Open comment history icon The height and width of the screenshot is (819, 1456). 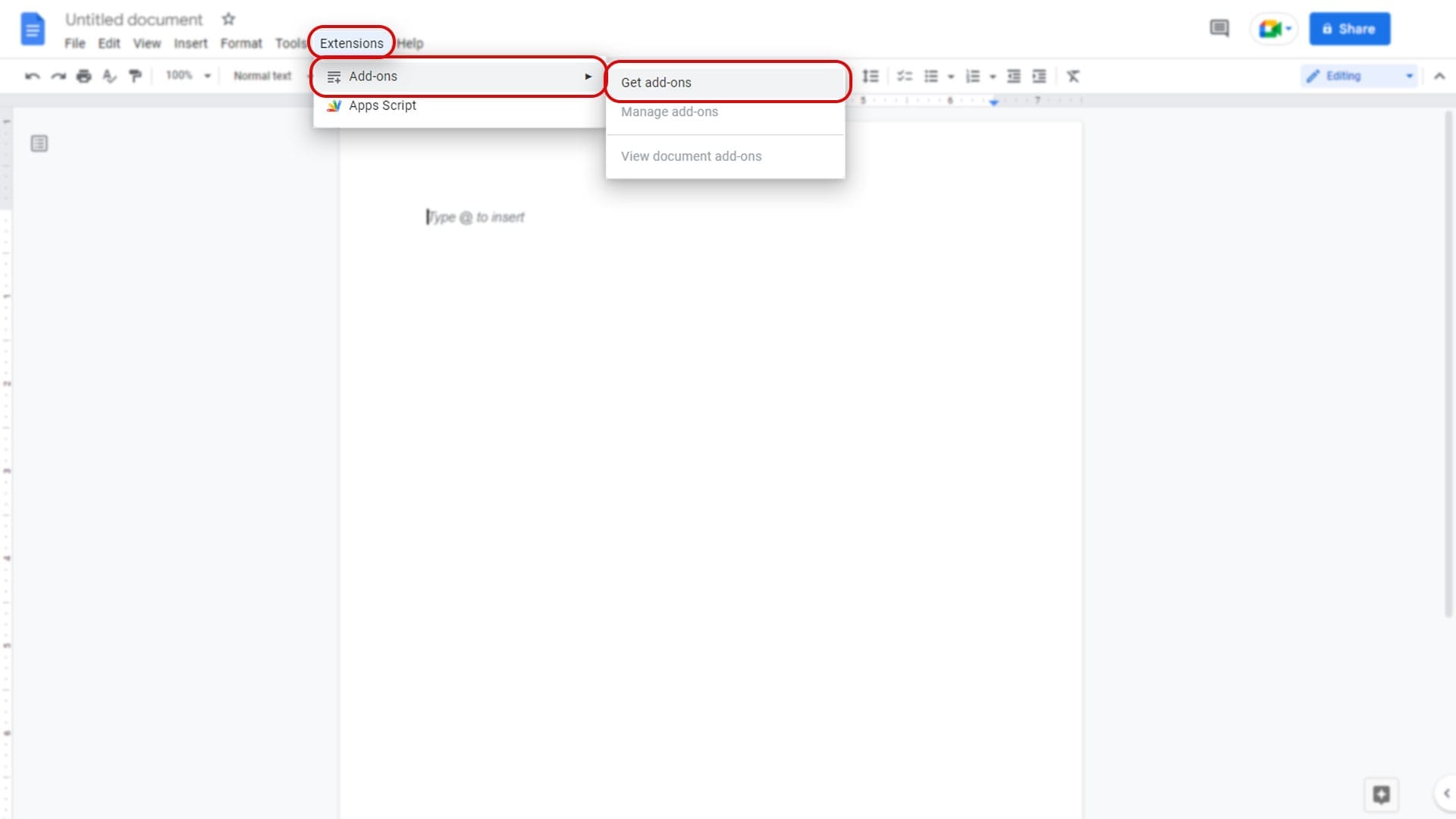click(1219, 29)
